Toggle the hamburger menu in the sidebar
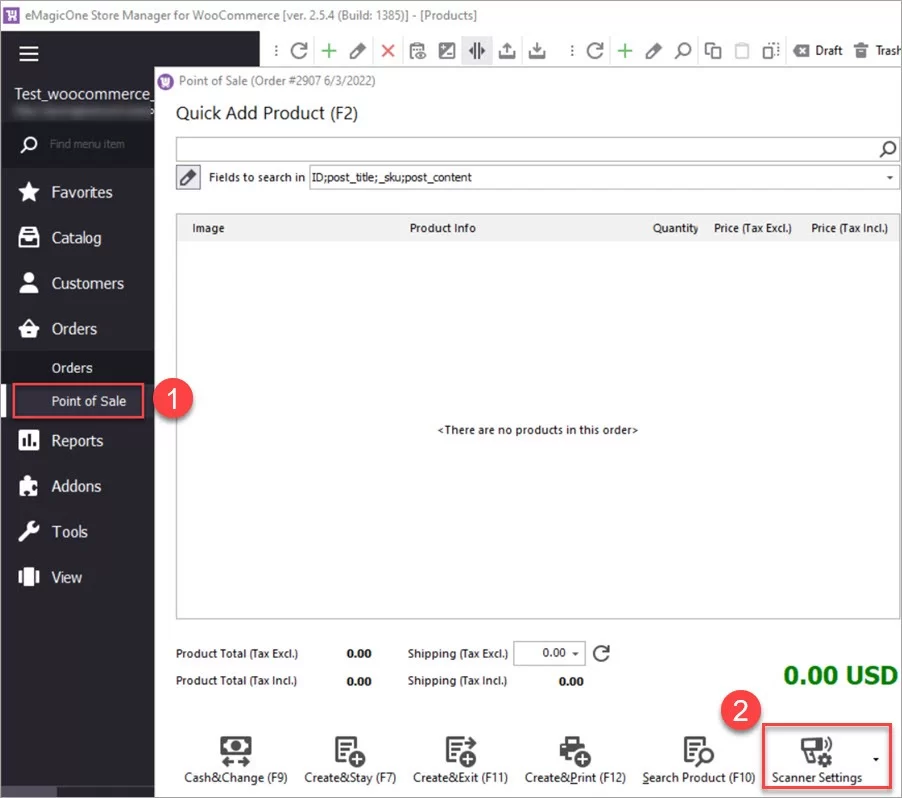 [x=28, y=54]
